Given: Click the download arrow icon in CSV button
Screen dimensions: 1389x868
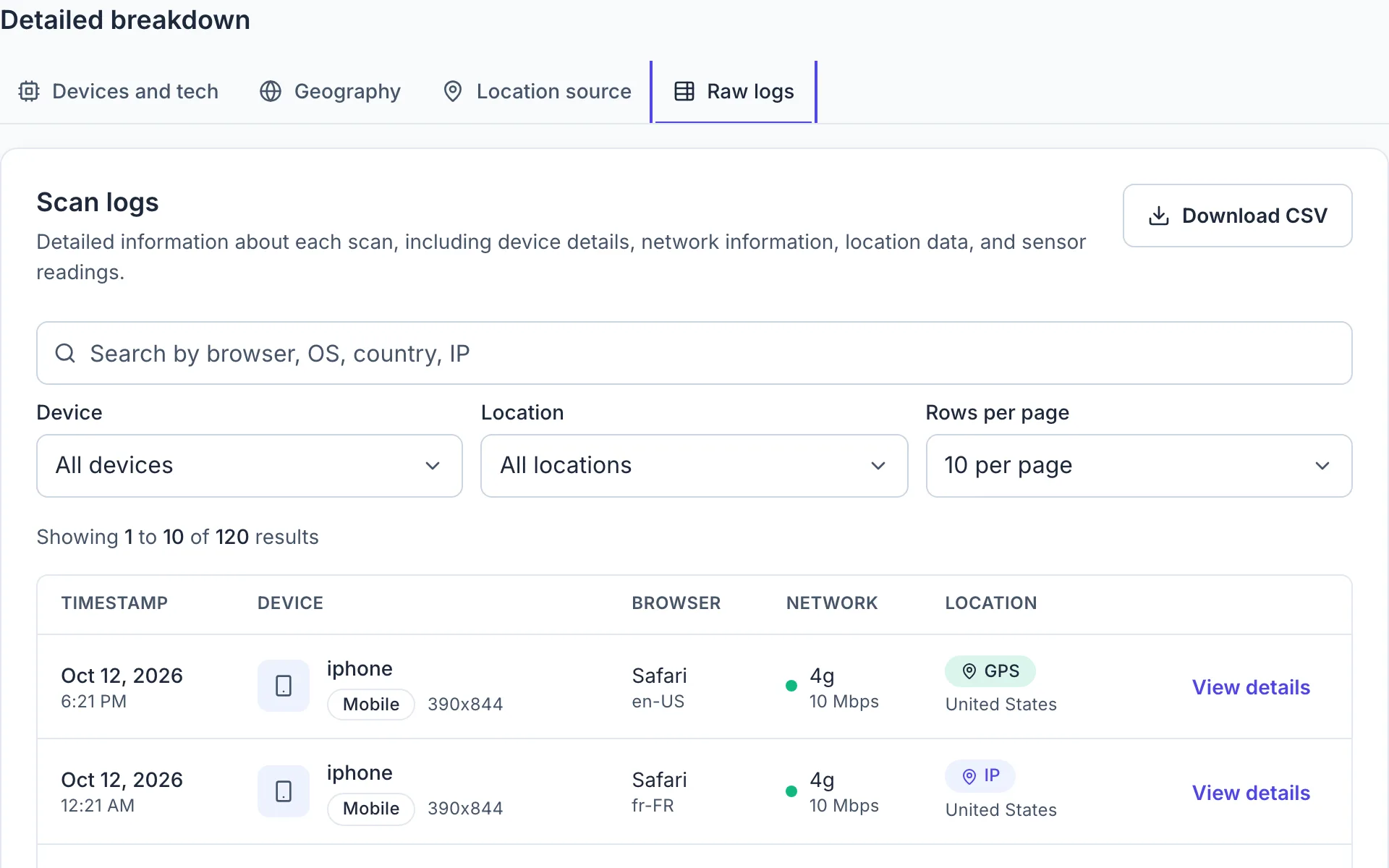Looking at the screenshot, I should (1159, 216).
